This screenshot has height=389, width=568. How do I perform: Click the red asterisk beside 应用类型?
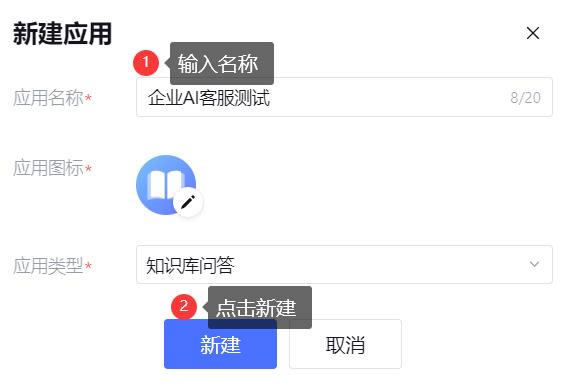88,266
